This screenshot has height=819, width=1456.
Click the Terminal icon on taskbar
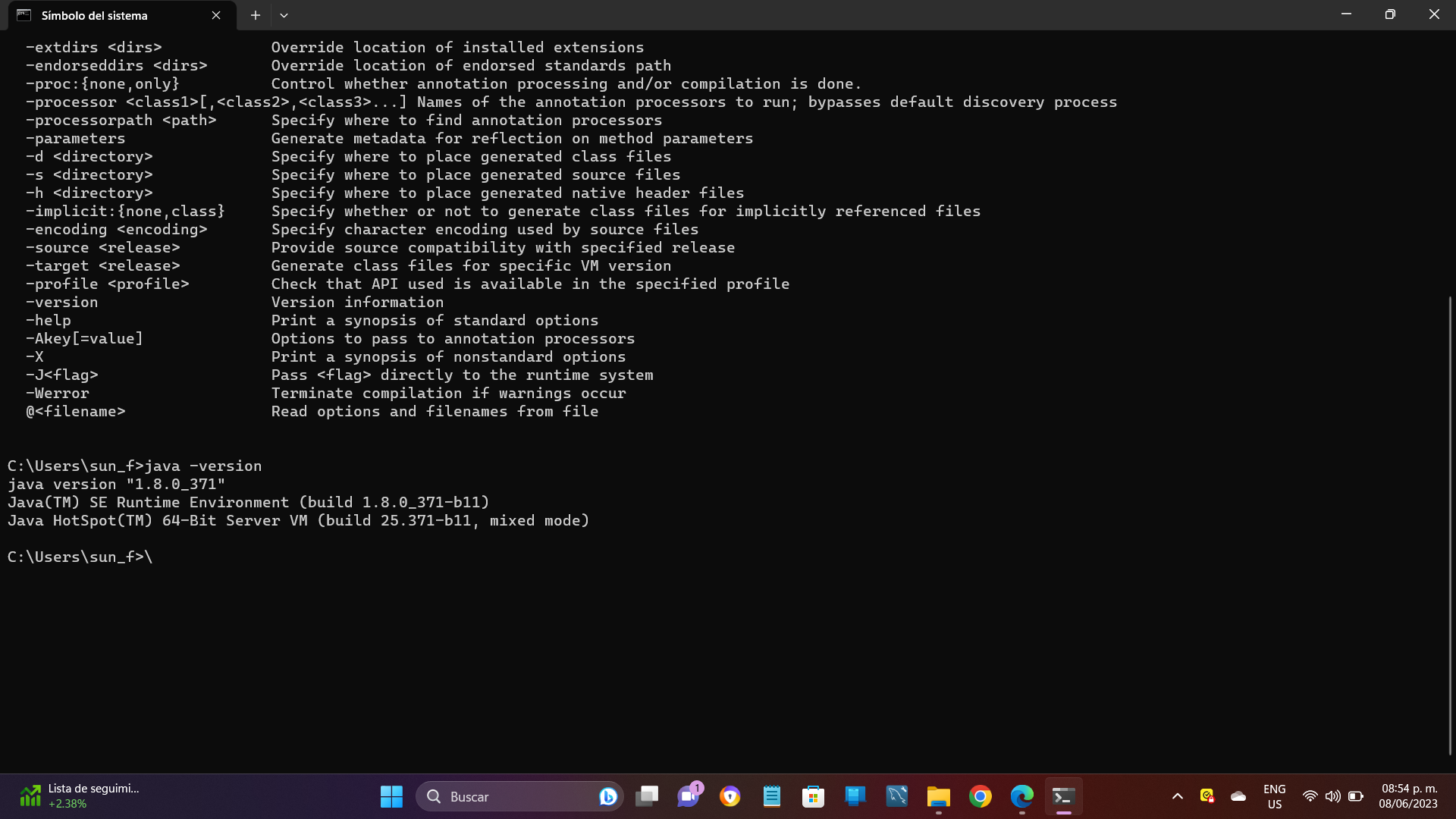(1064, 796)
